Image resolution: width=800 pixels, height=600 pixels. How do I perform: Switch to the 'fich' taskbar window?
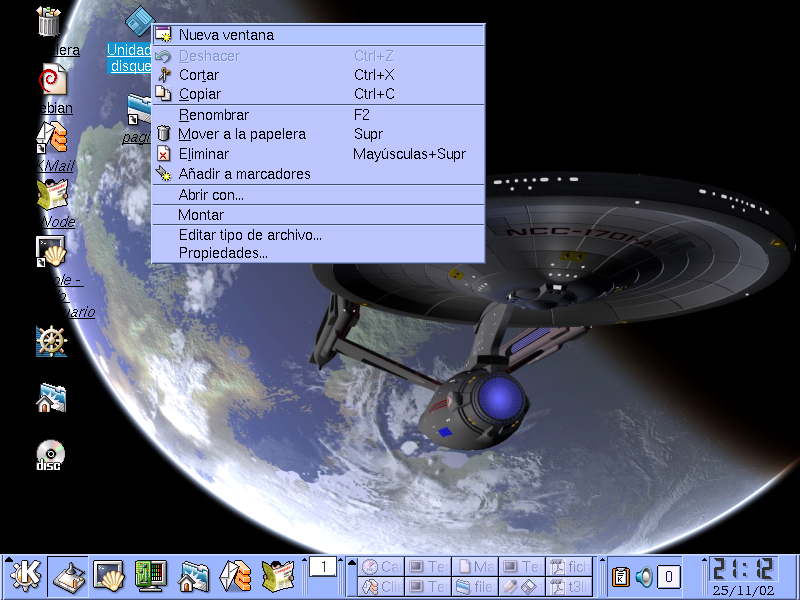[569, 566]
